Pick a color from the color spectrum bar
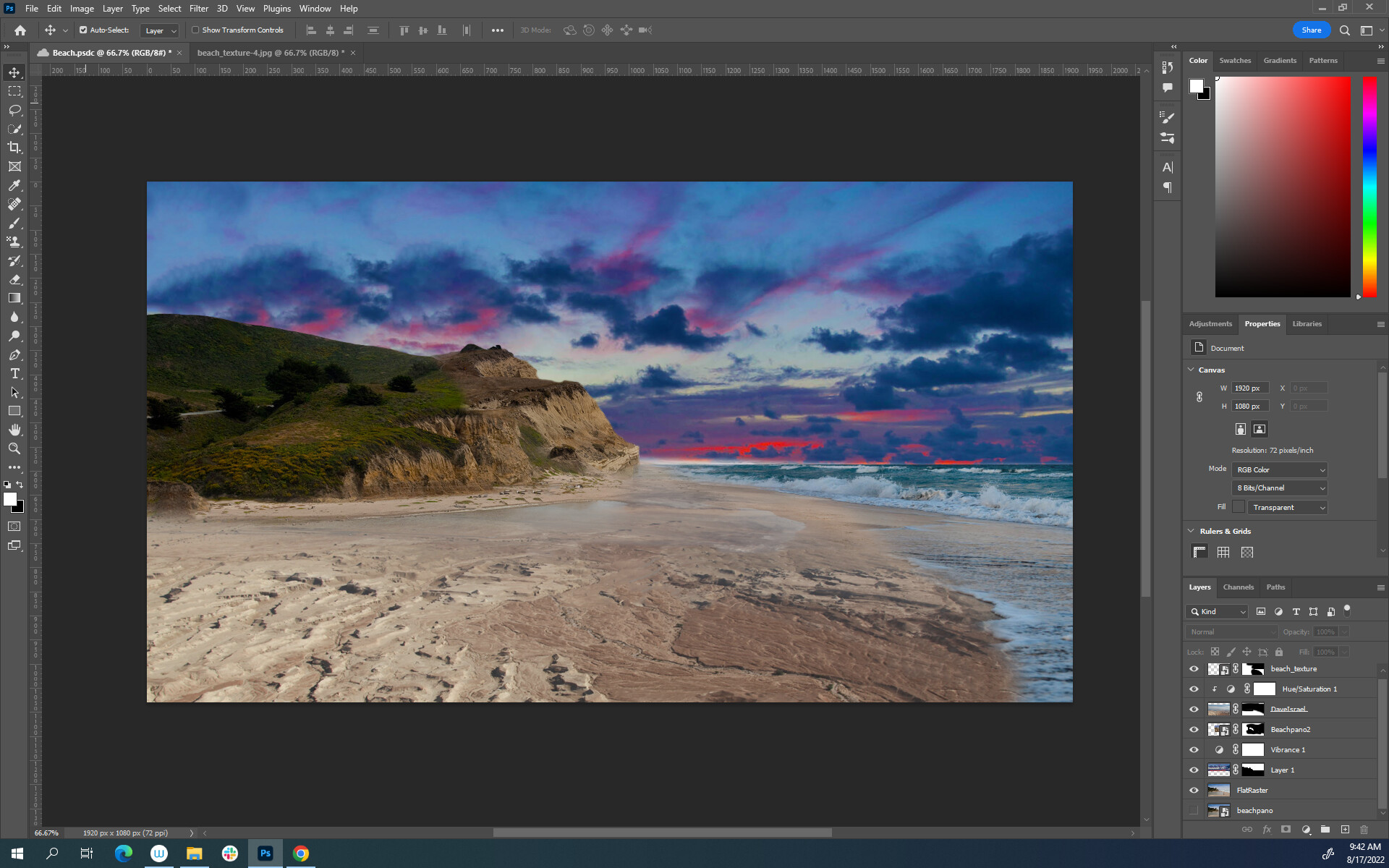 click(x=1369, y=181)
